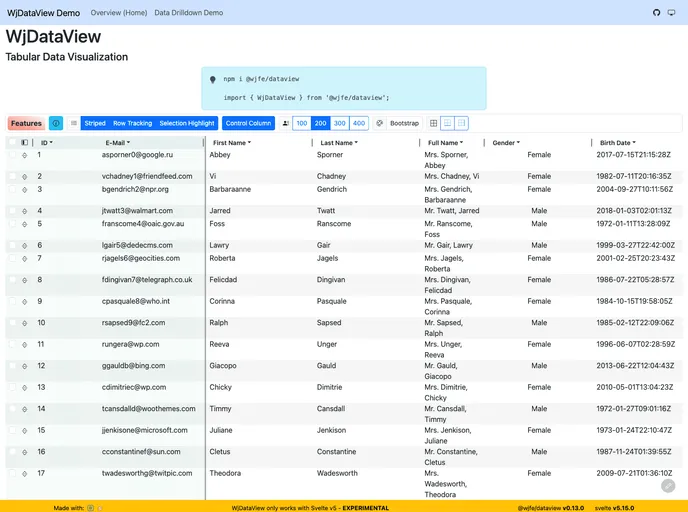Screen dimensions: 688x512
Task: Select the horizontal grid lines icon
Action: tap(447, 123)
